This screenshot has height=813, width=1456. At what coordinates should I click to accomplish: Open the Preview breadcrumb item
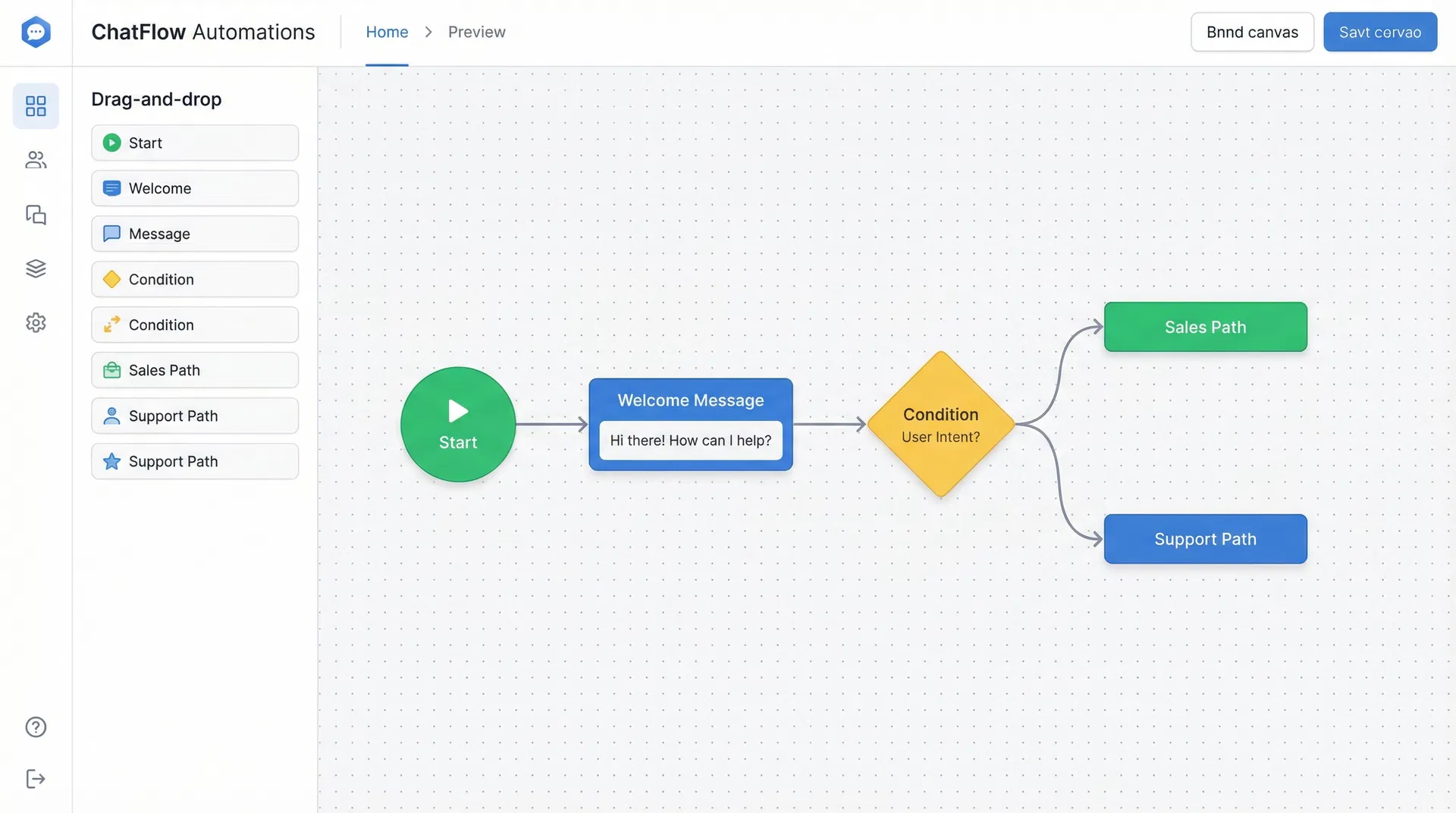(x=476, y=32)
